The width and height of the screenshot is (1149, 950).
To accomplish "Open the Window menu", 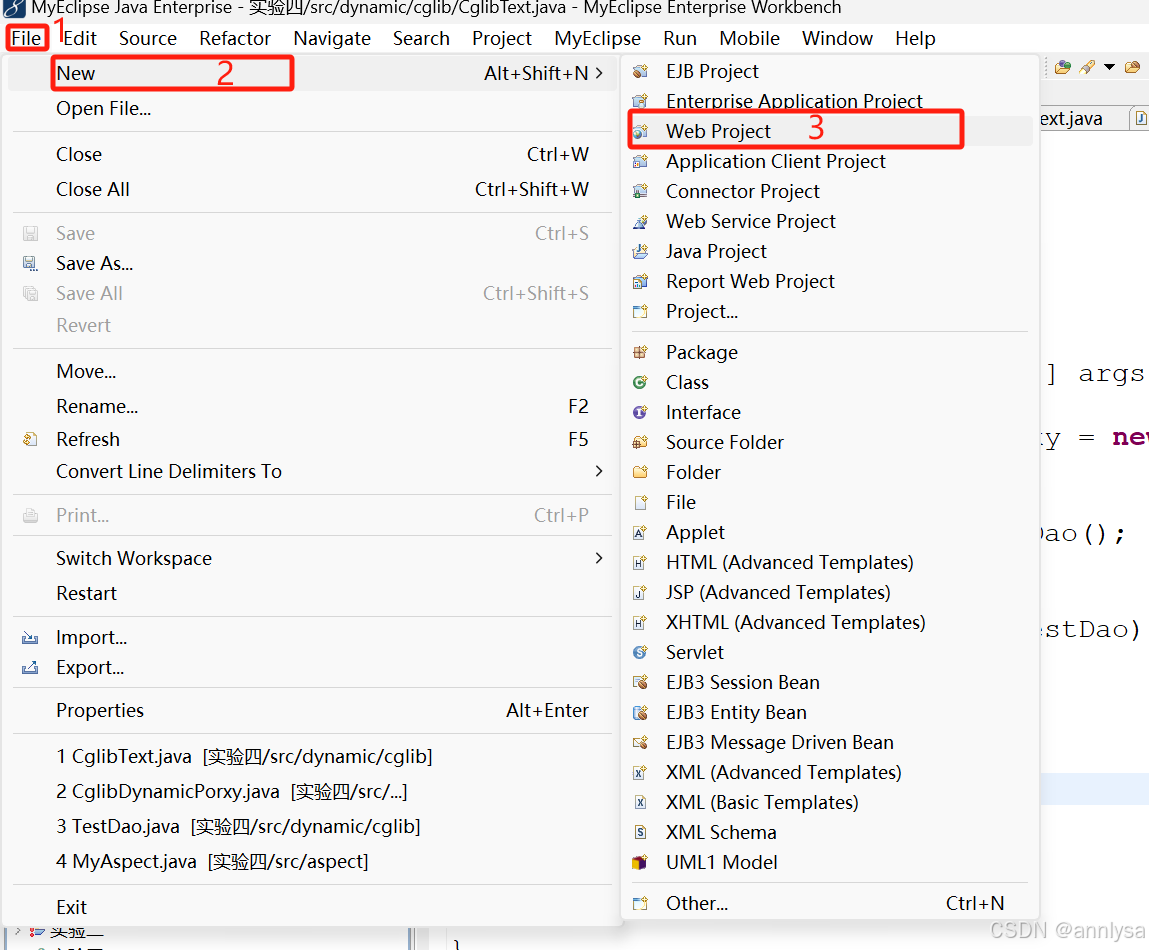I will click(837, 38).
